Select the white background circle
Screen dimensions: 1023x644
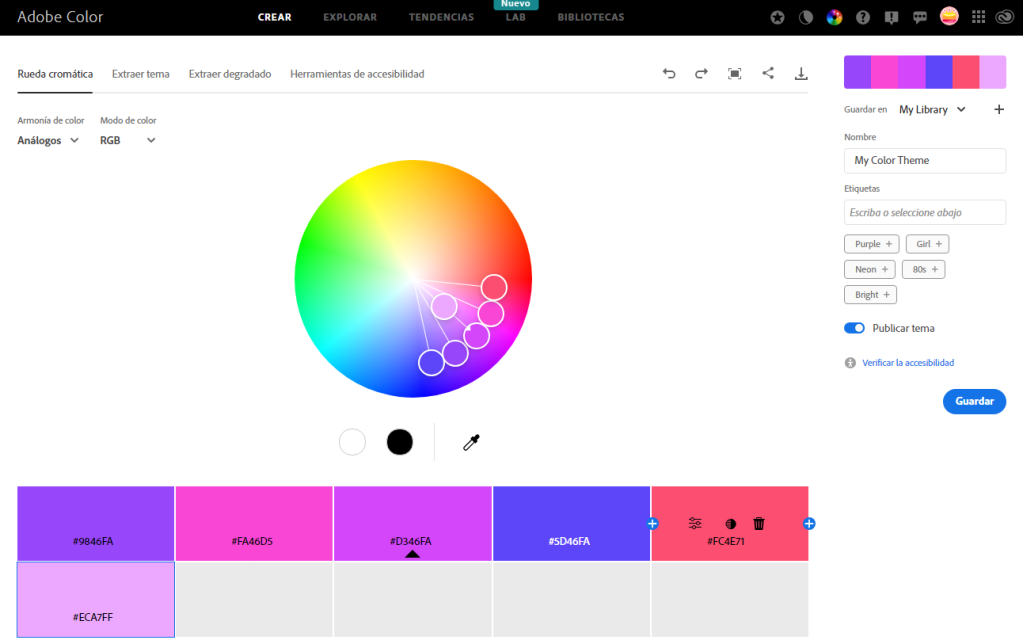tap(352, 442)
